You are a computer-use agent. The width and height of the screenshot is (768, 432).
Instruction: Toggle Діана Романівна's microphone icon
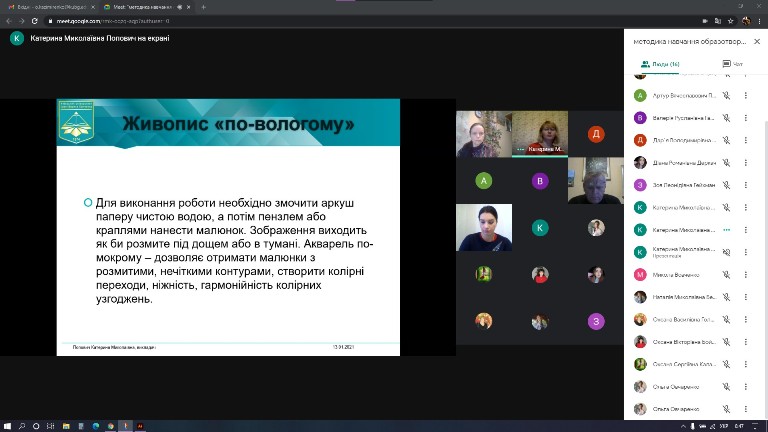pyautogui.click(x=727, y=163)
